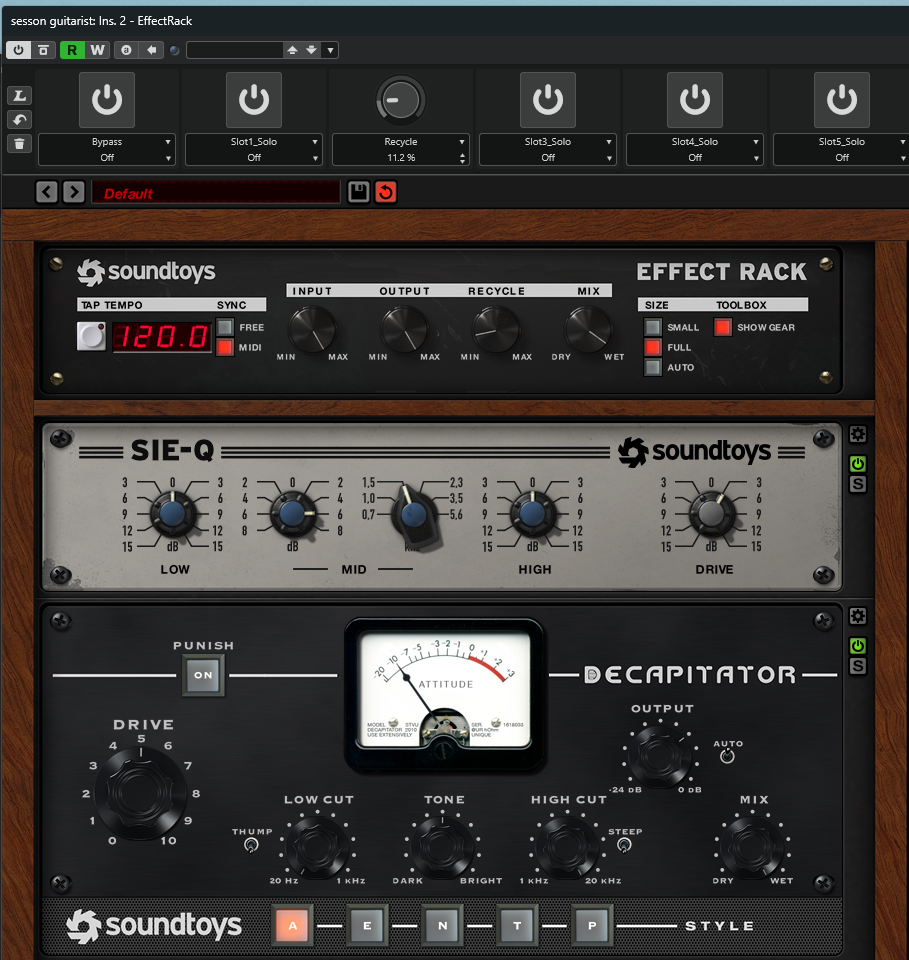
Task: Open preset management dropdown triangle
Action: (x=331, y=50)
